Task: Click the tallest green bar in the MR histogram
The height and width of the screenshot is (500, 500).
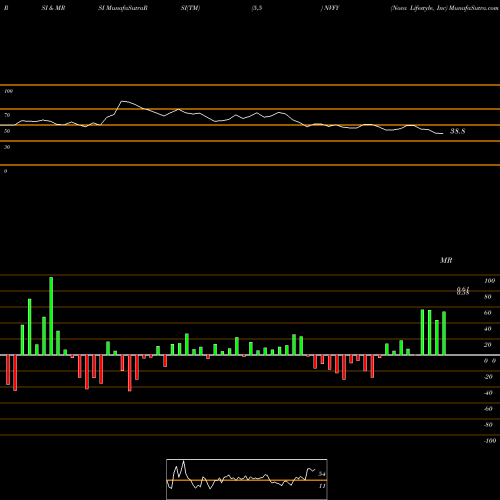Action: point(51,316)
